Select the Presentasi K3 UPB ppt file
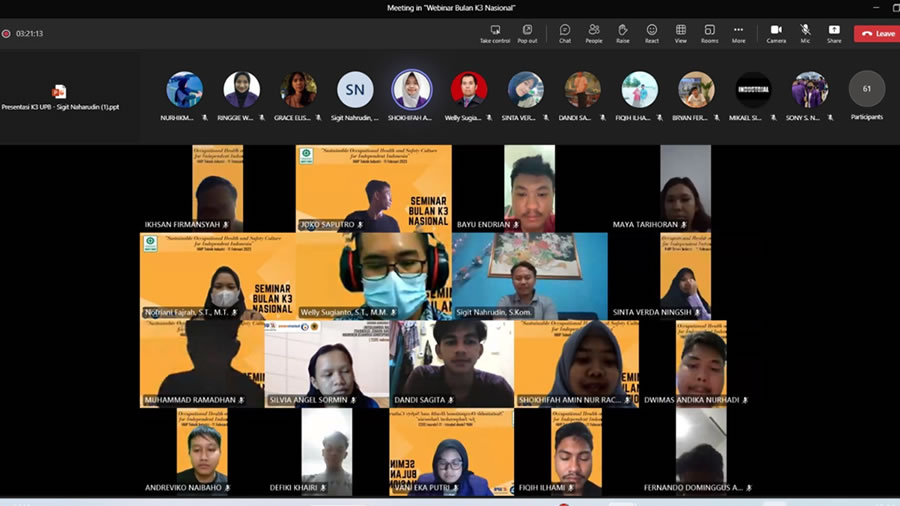This screenshot has height=506, width=900. point(59,96)
